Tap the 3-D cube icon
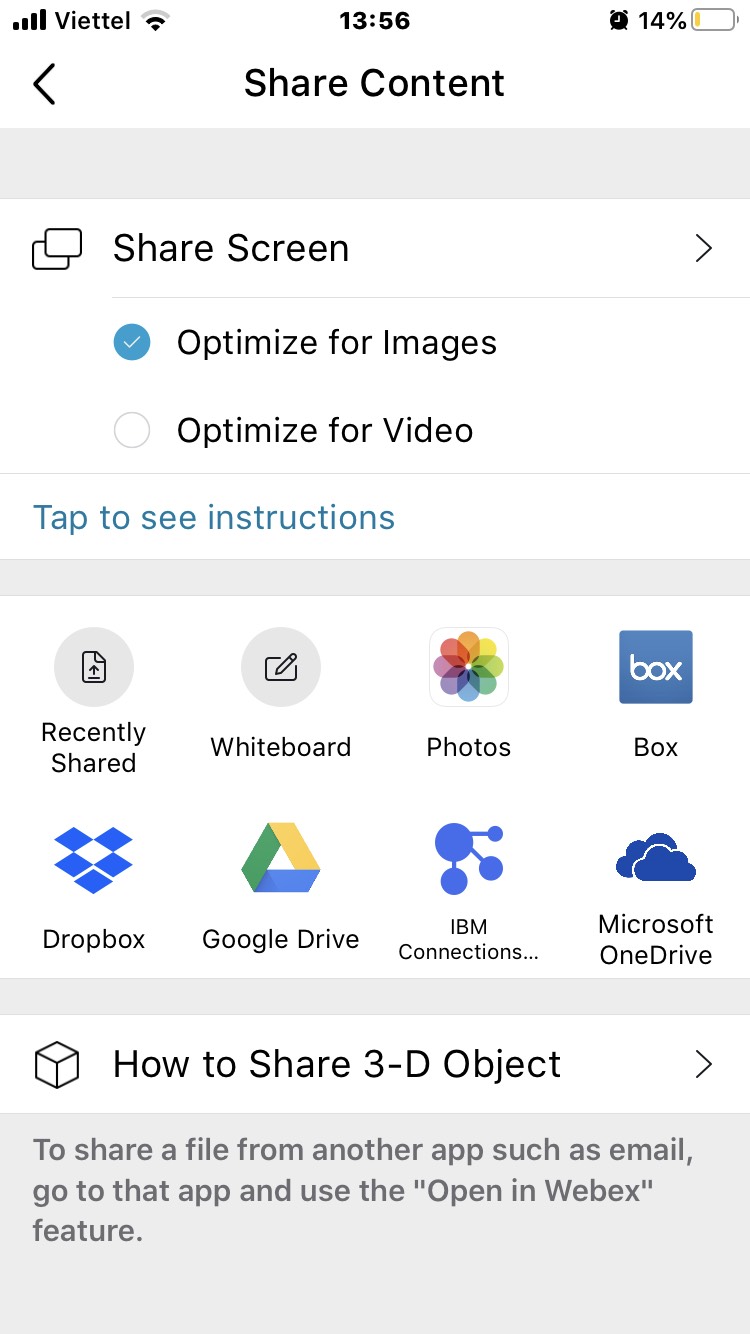The height and width of the screenshot is (1334, 750). [x=57, y=1065]
